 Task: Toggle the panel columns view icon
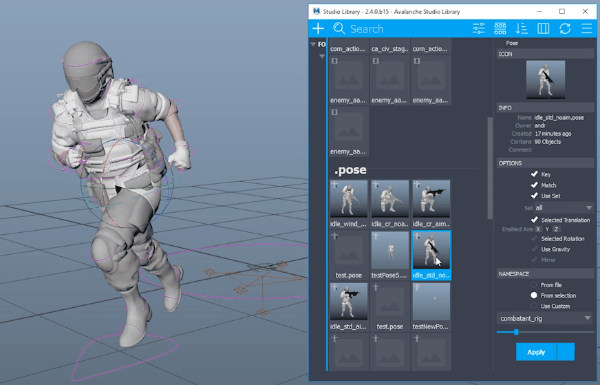click(x=543, y=28)
